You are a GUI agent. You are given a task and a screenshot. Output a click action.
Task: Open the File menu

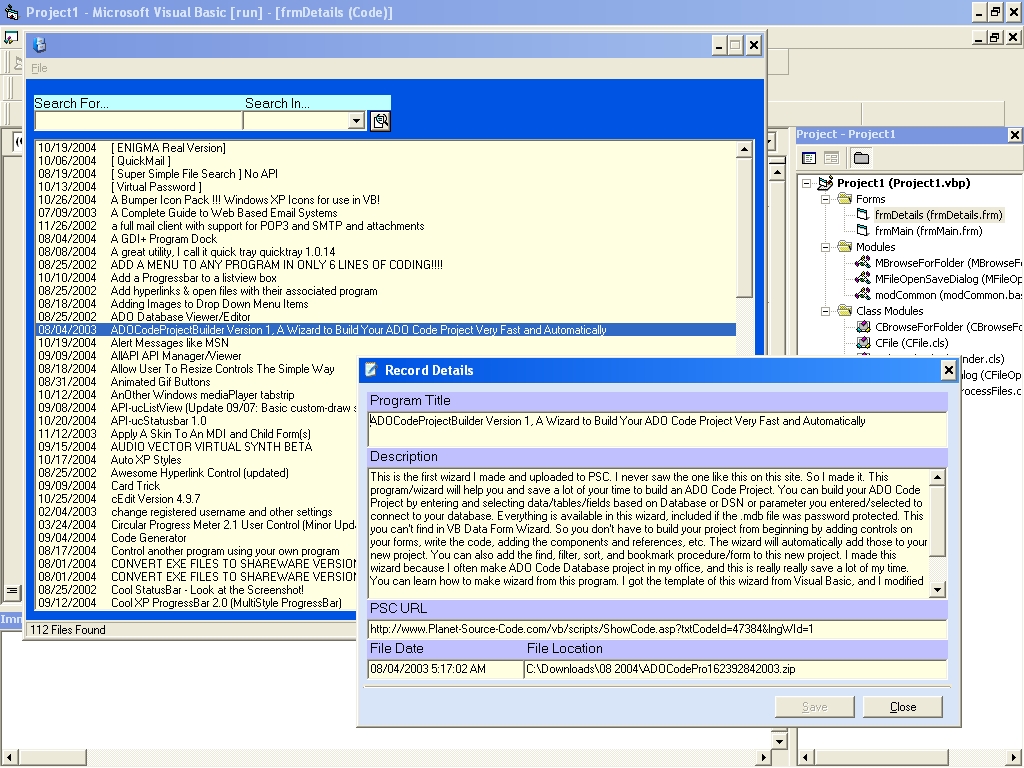coord(39,68)
